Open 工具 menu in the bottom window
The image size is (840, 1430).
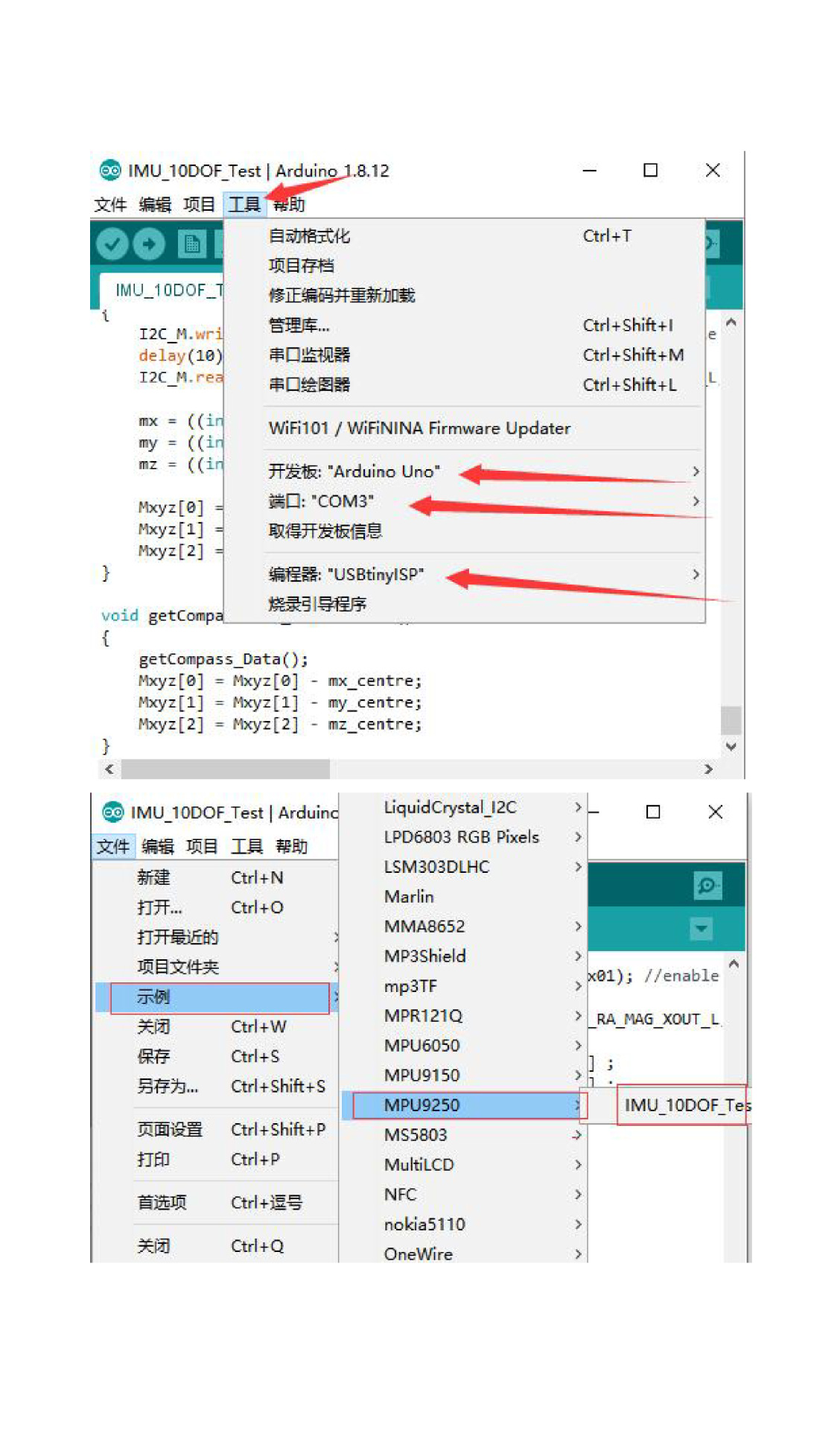[246, 846]
